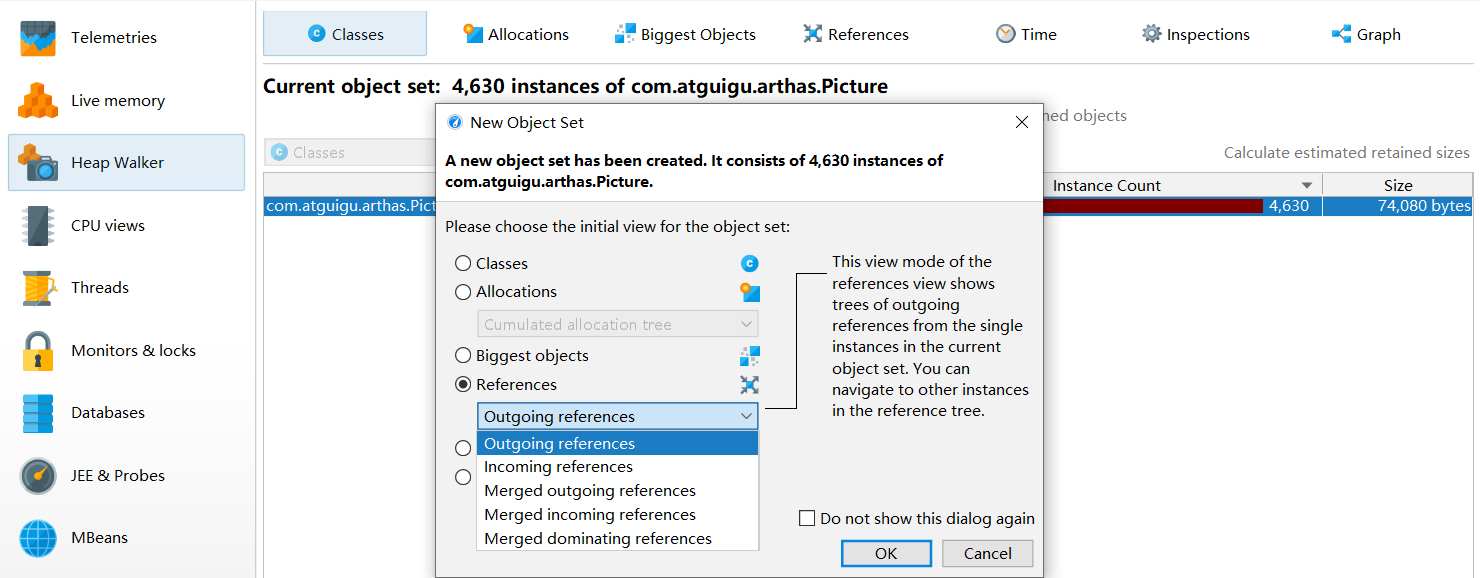1480x578 pixels.
Task: Pick 'Merged dominating references' option
Action: click(x=598, y=539)
